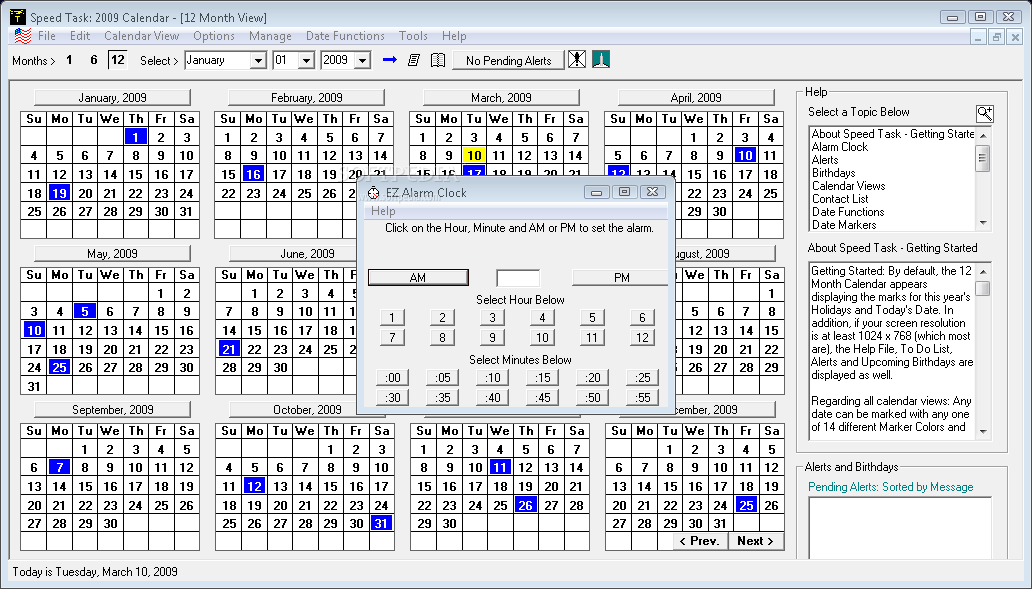Click the September, 2009 month header button
Image resolution: width=1032 pixels, height=589 pixels.
point(112,409)
